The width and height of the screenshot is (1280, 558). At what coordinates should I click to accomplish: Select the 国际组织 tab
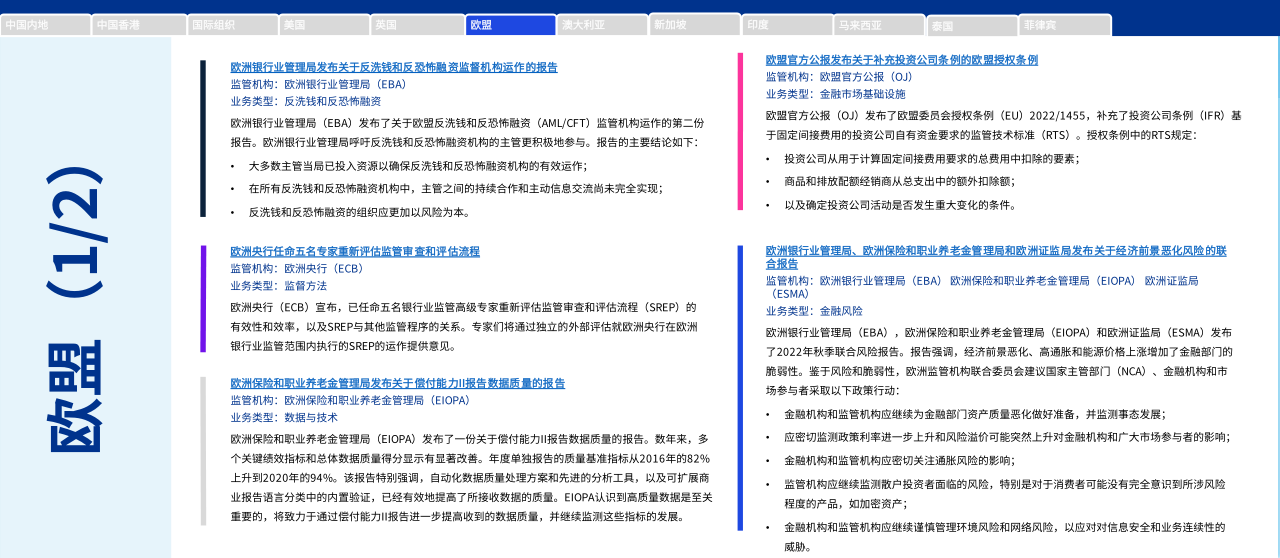231,25
